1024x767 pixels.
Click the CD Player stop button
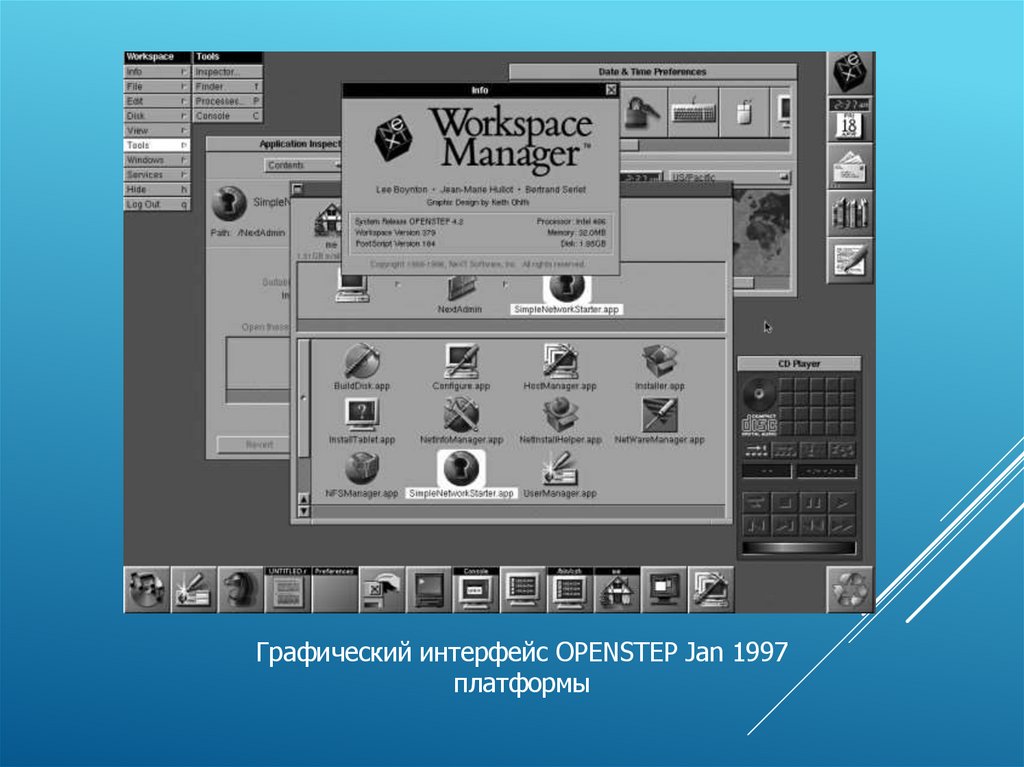[786, 502]
